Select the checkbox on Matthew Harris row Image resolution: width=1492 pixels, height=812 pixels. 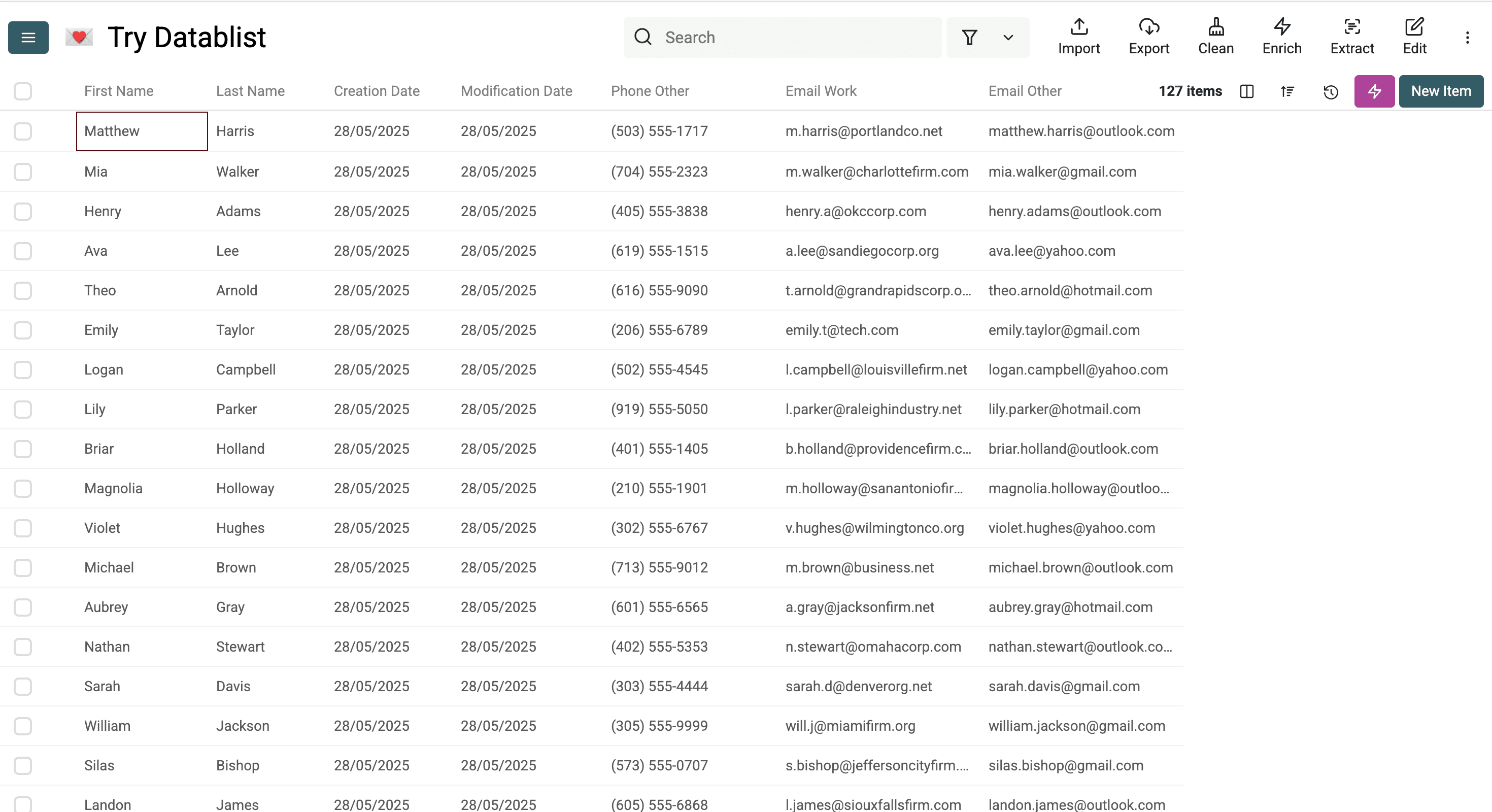(23, 131)
